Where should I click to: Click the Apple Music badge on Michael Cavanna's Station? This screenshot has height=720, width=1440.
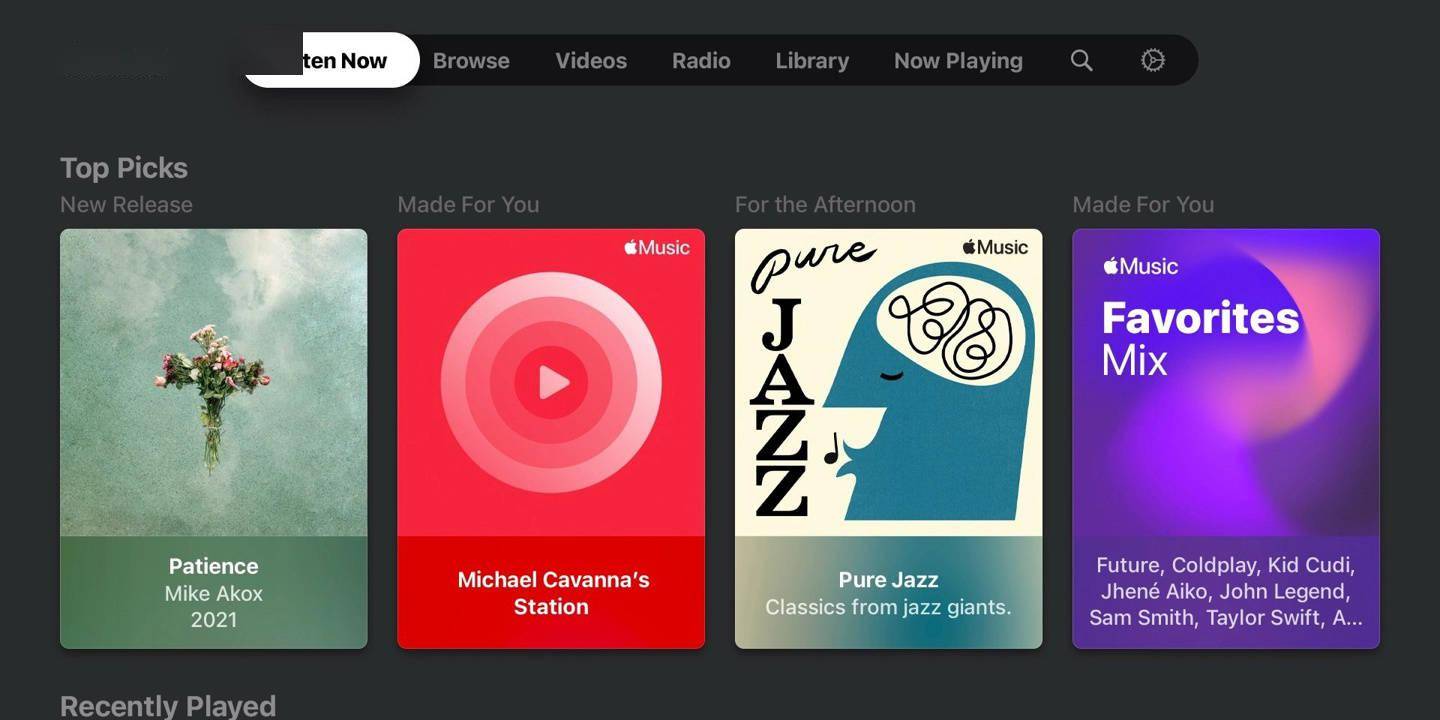[656, 247]
